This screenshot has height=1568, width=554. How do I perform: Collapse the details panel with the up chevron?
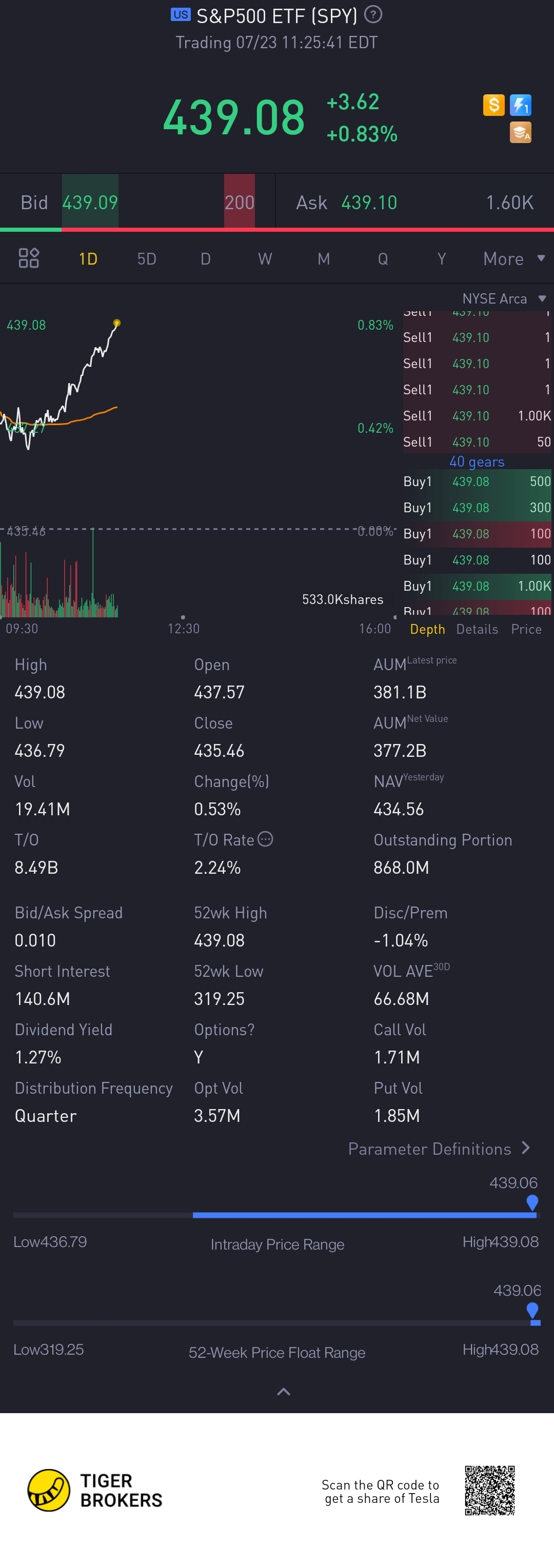coord(284,1392)
